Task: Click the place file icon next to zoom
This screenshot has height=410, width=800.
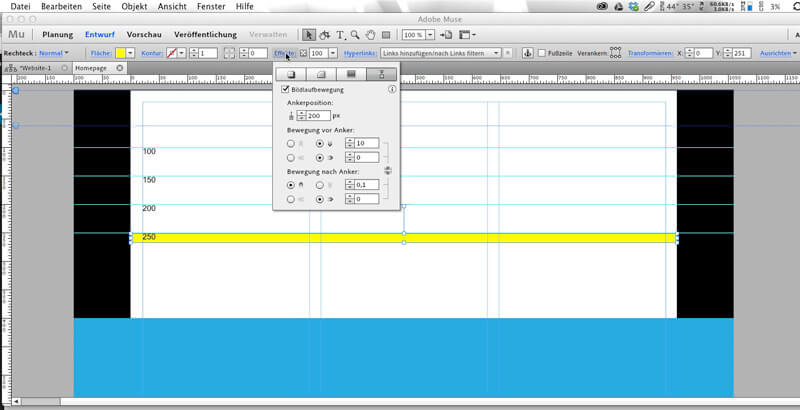Action: (x=446, y=35)
